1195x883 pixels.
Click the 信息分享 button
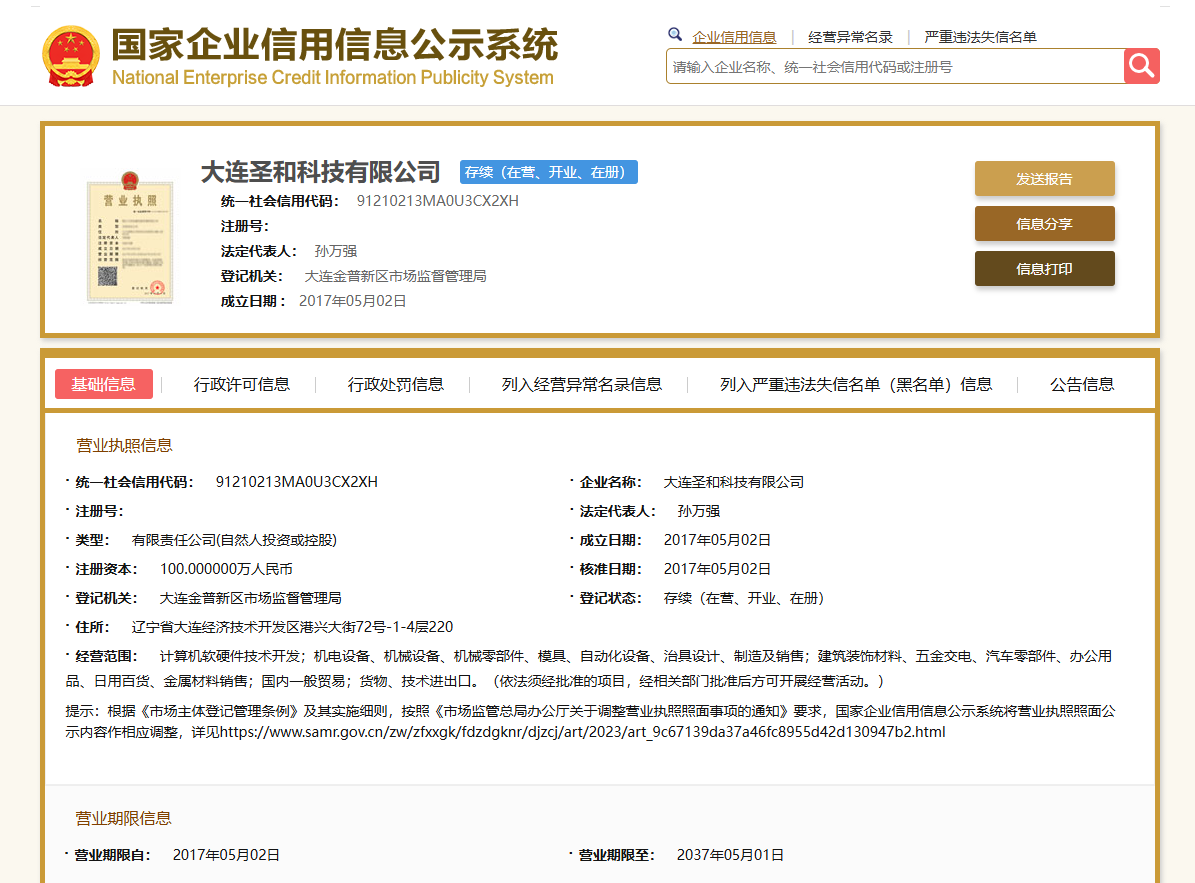coord(1044,224)
